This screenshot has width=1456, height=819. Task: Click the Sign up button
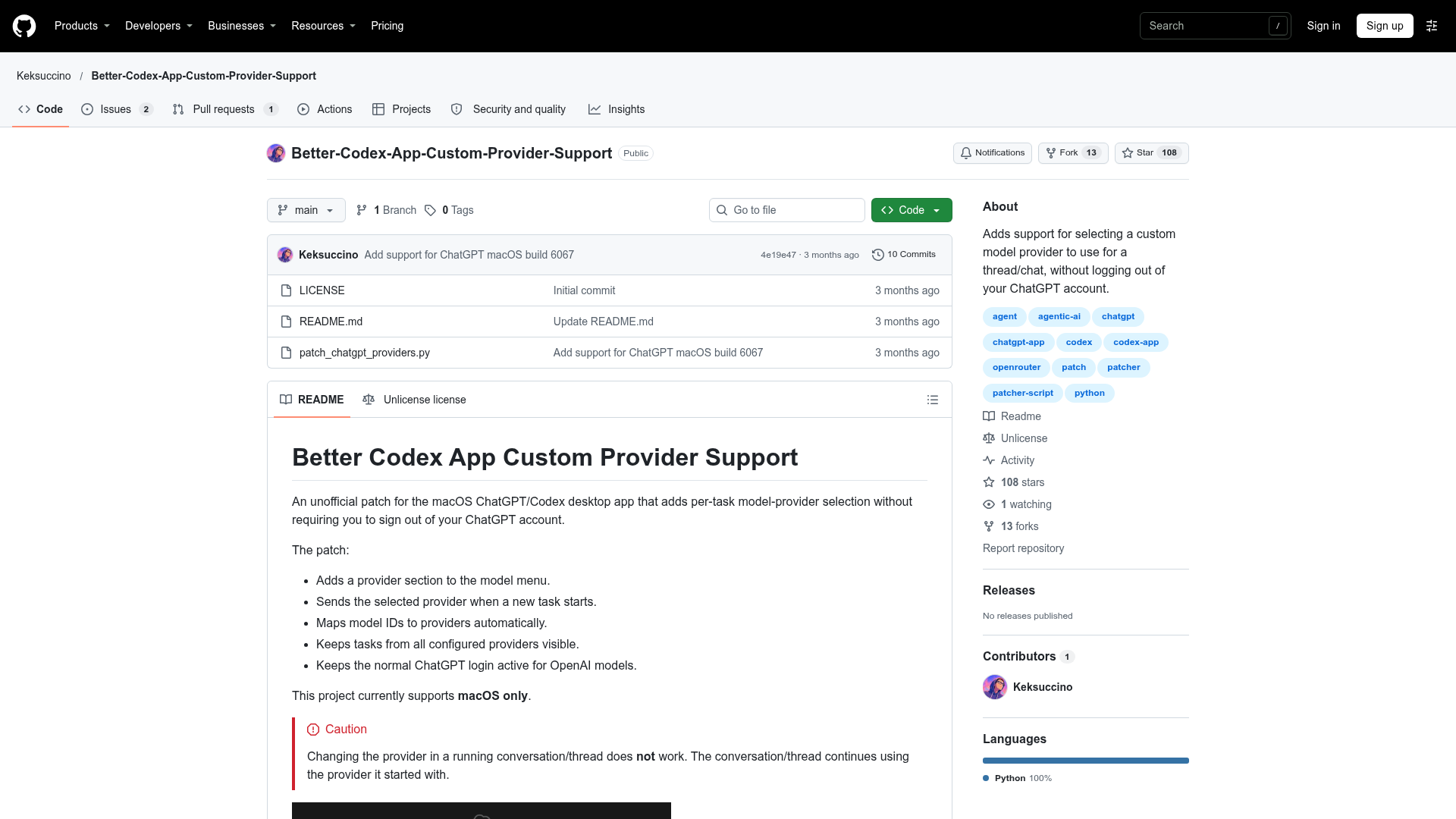1385,26
